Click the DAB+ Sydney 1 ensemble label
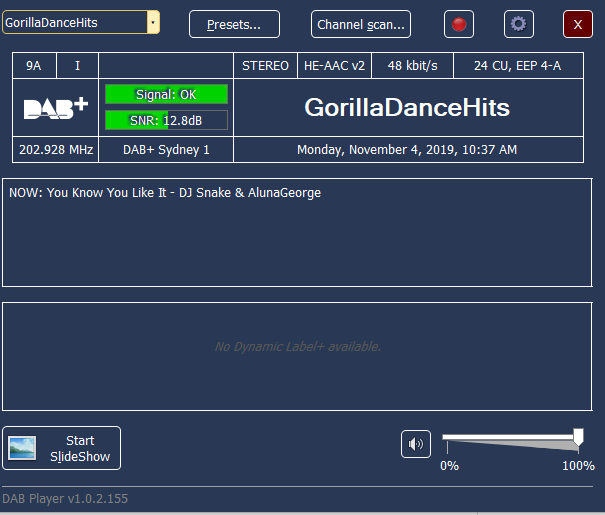 [x=166, y=150]
